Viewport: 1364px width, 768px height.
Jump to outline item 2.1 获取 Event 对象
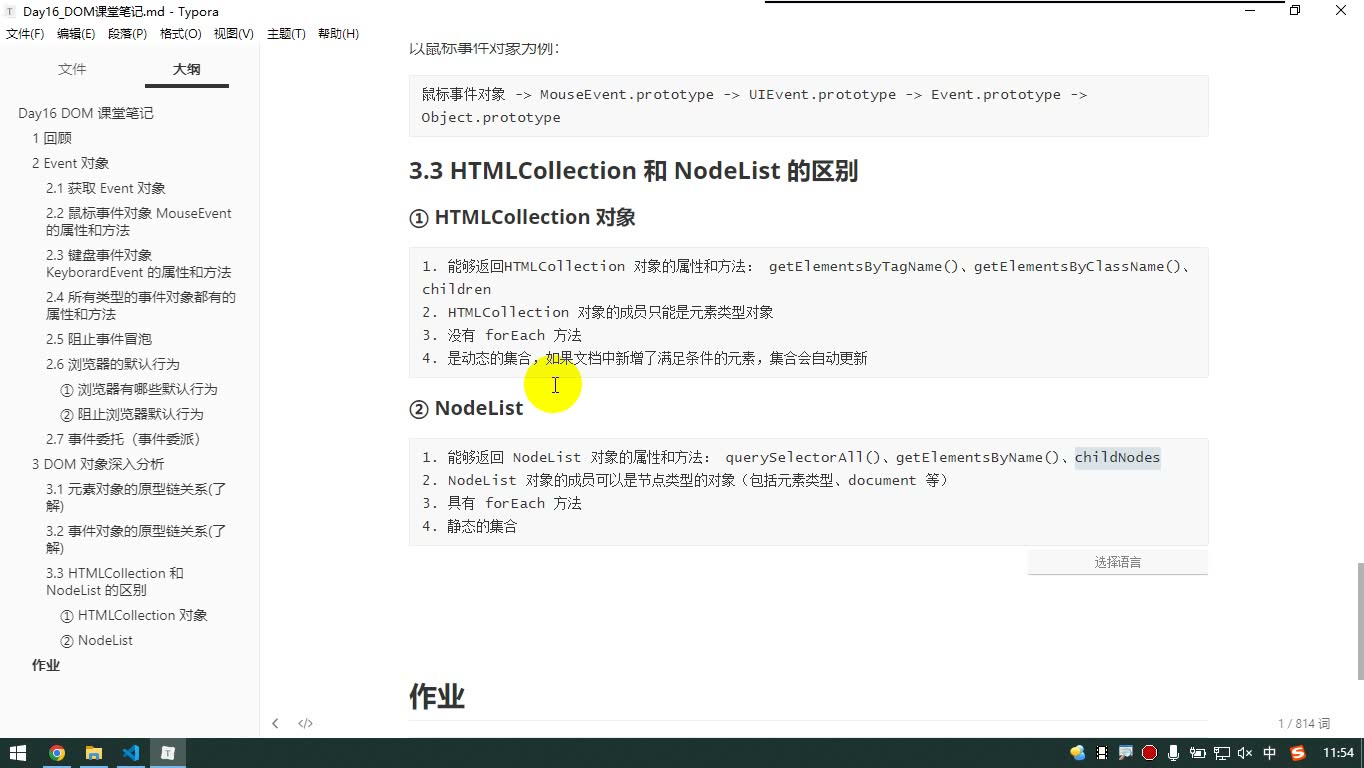pos(106,188)
